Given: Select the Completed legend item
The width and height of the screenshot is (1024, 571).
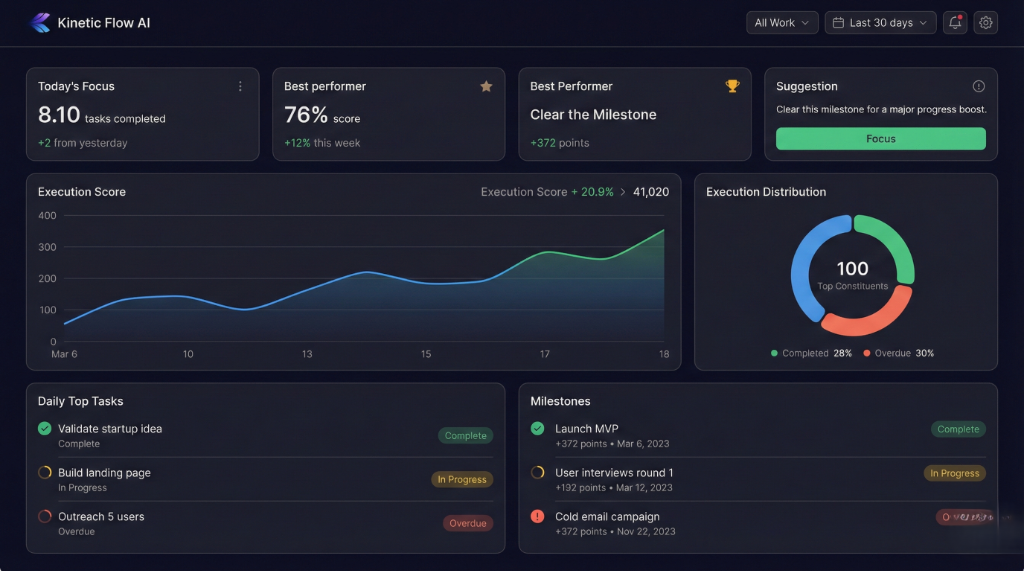Looking at the screenshot, I should [811, 353].
